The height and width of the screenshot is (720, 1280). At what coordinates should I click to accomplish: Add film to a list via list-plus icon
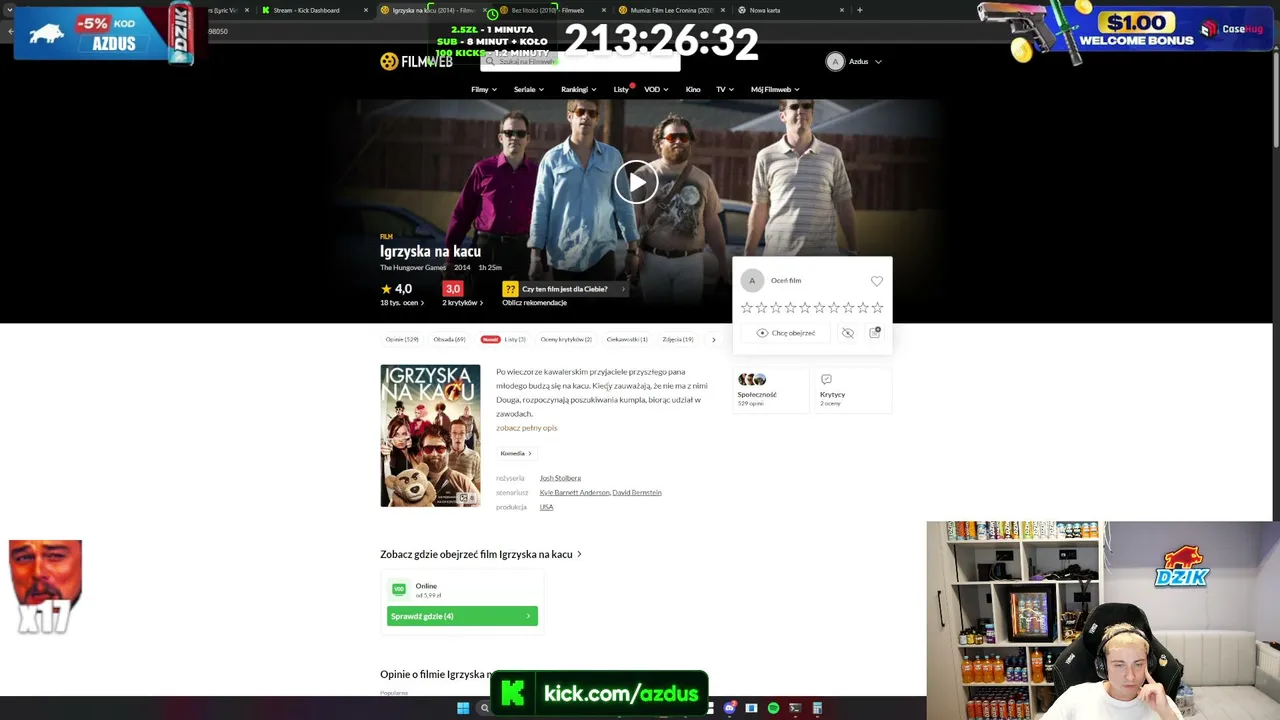click(x=875, y=333)
